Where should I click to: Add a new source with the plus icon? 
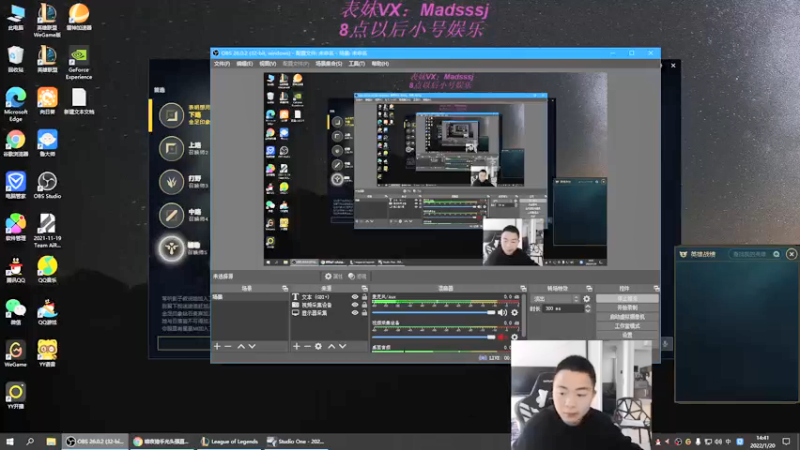pyautogui.click(x=296, y=346)
